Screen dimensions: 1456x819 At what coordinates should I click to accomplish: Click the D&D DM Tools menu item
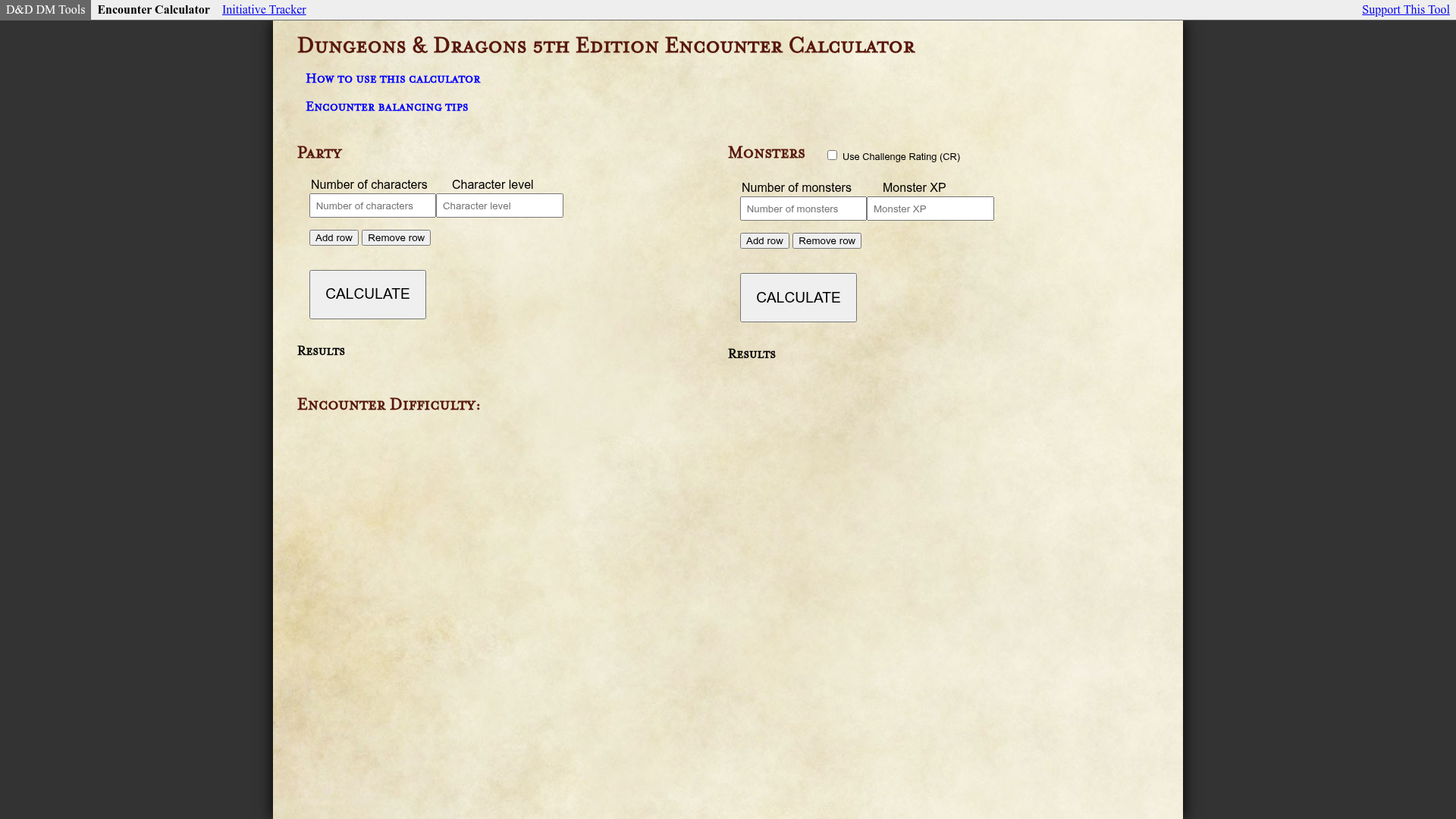45,9
